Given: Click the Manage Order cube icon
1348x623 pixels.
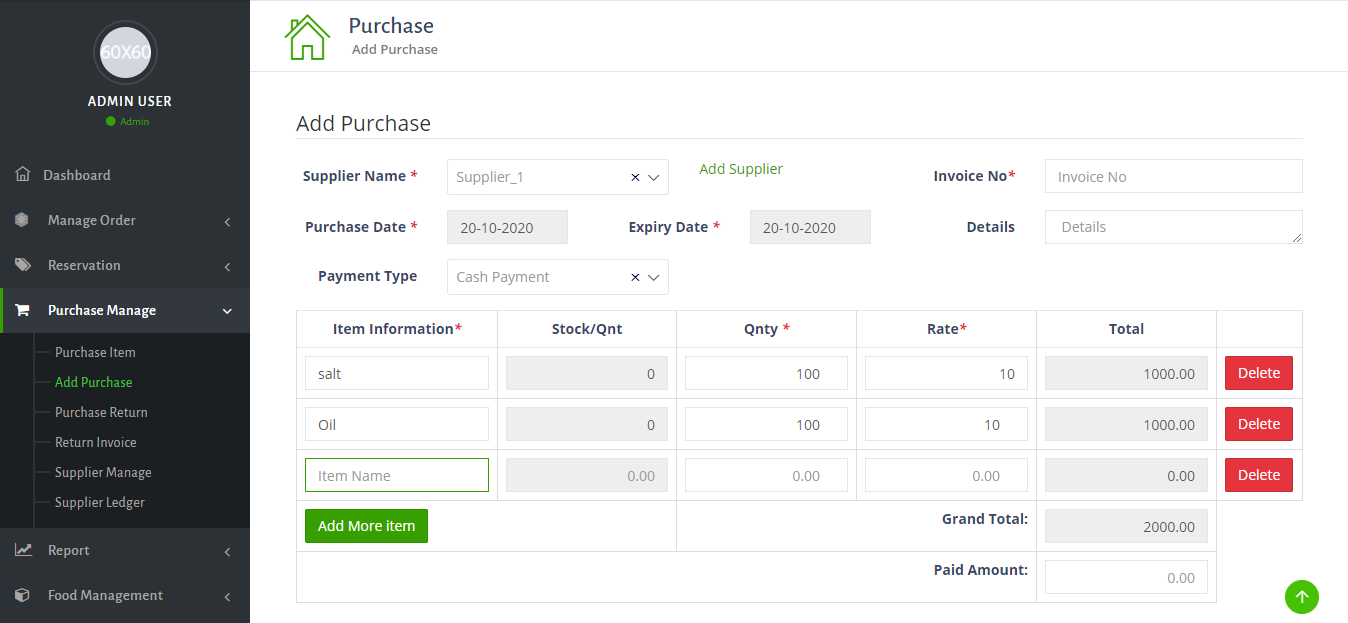Looking at the screenshot, I should coord(22,220).
